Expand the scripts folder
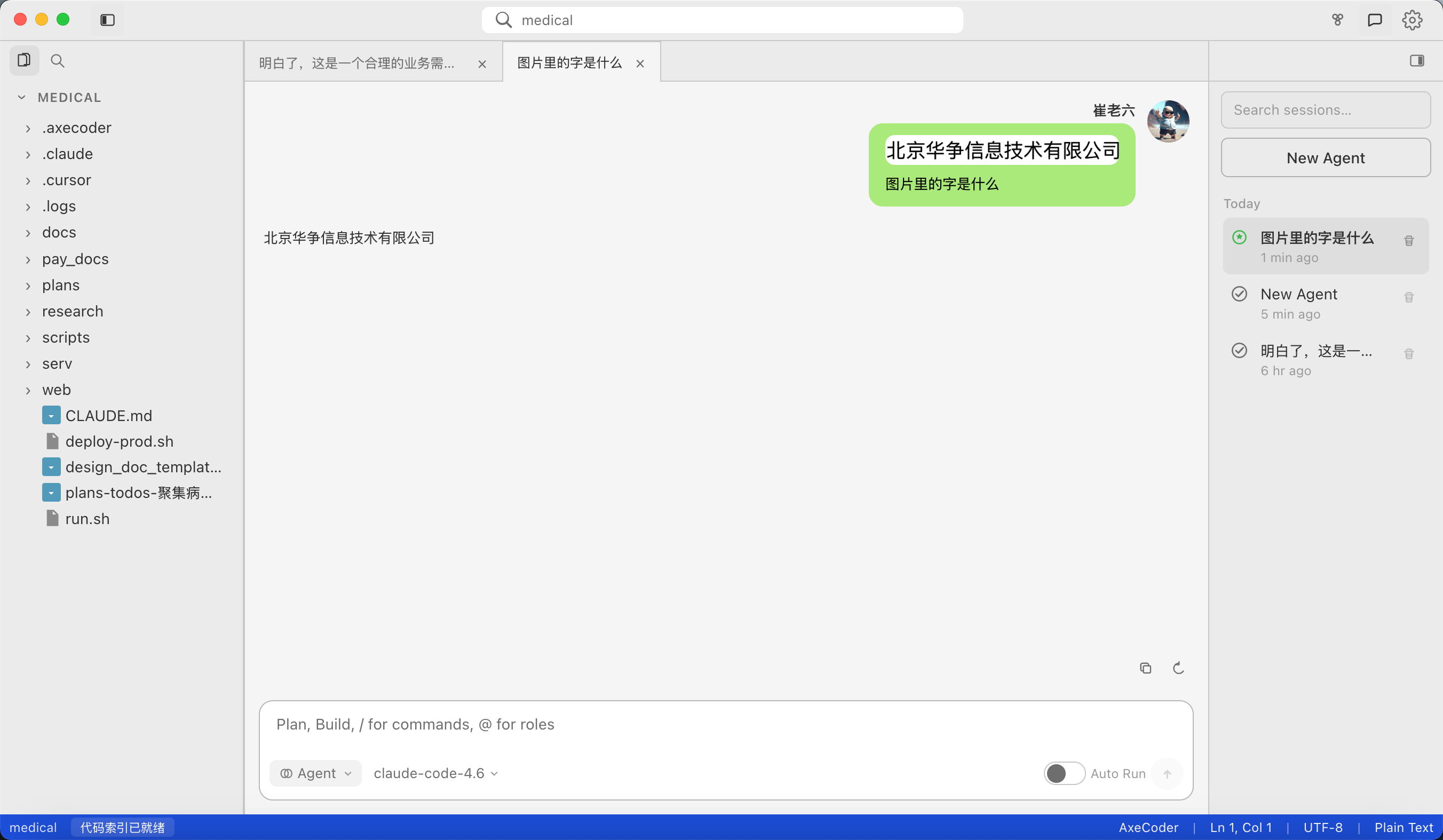The image size is (1443, 840). [x=28, y=338]
